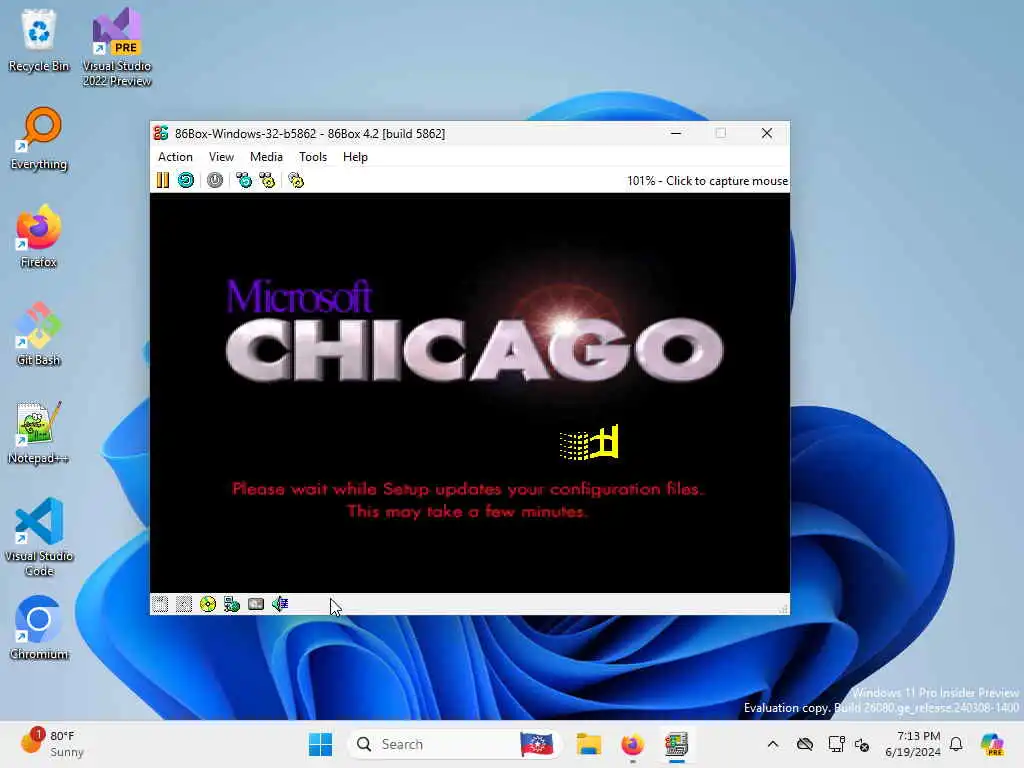Click the 86Box taskbar button

pos(677,744)
